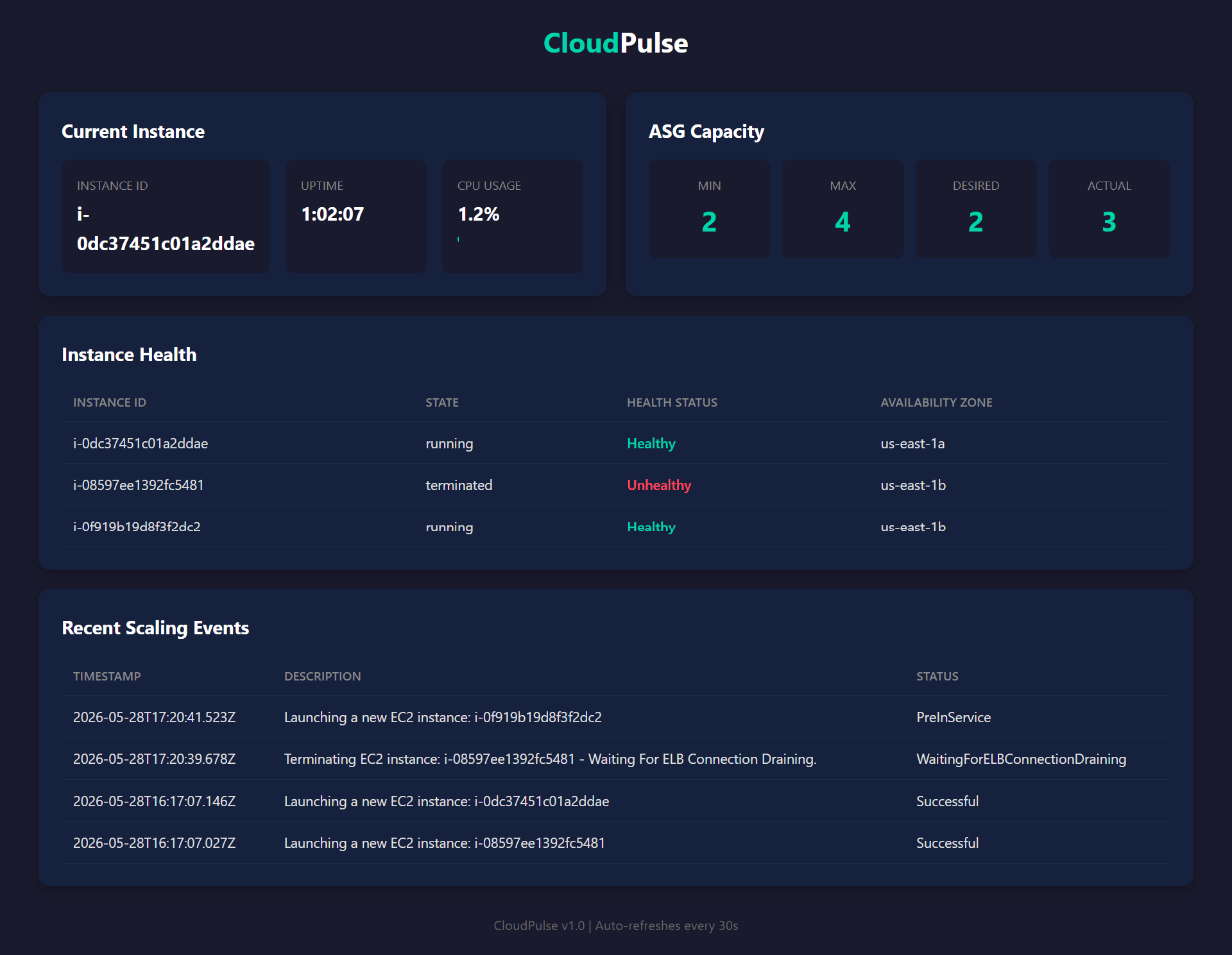This screenshot has height=955, width=1232.
Task: Click the Recent Scaling Events heading
Action: point(155,628)
